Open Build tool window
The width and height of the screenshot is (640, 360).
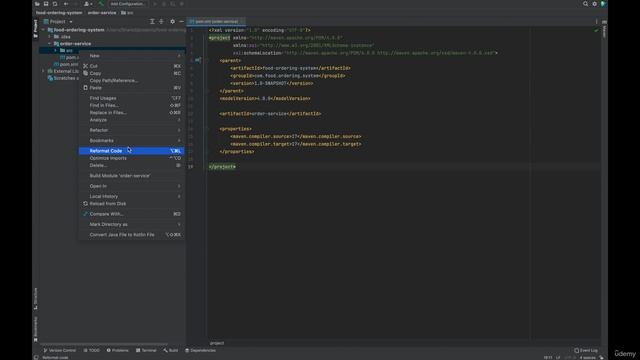click(171, 350)
